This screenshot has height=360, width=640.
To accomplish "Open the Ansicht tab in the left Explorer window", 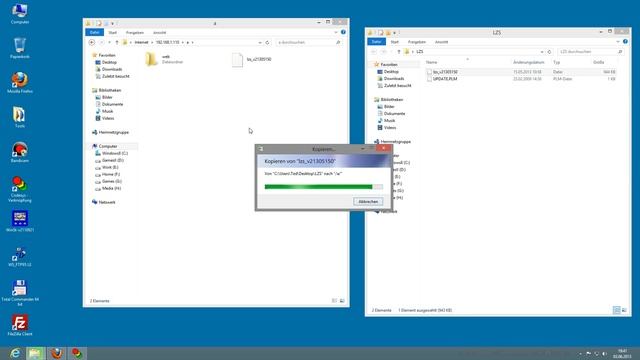I will click(x=160, y=32).
